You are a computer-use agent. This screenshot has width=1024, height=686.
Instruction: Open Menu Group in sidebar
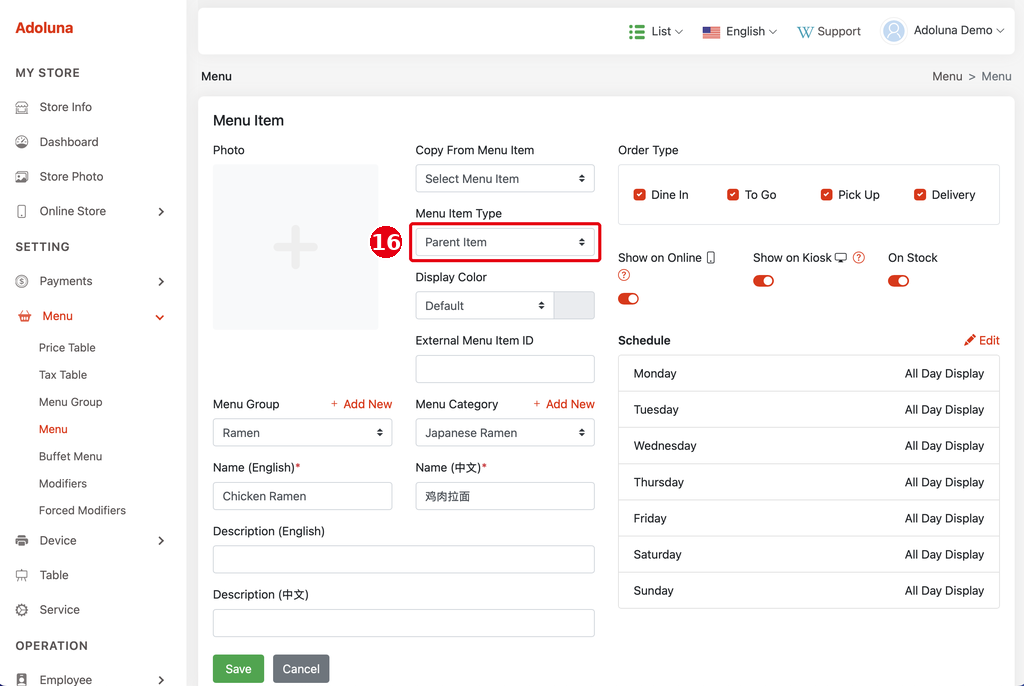71,402
